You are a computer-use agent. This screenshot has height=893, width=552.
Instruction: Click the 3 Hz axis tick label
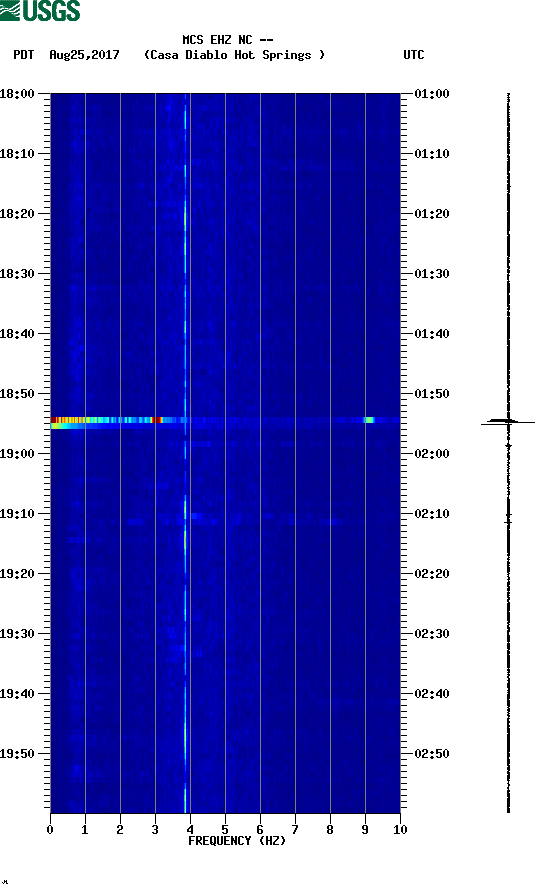click(155, 830)
